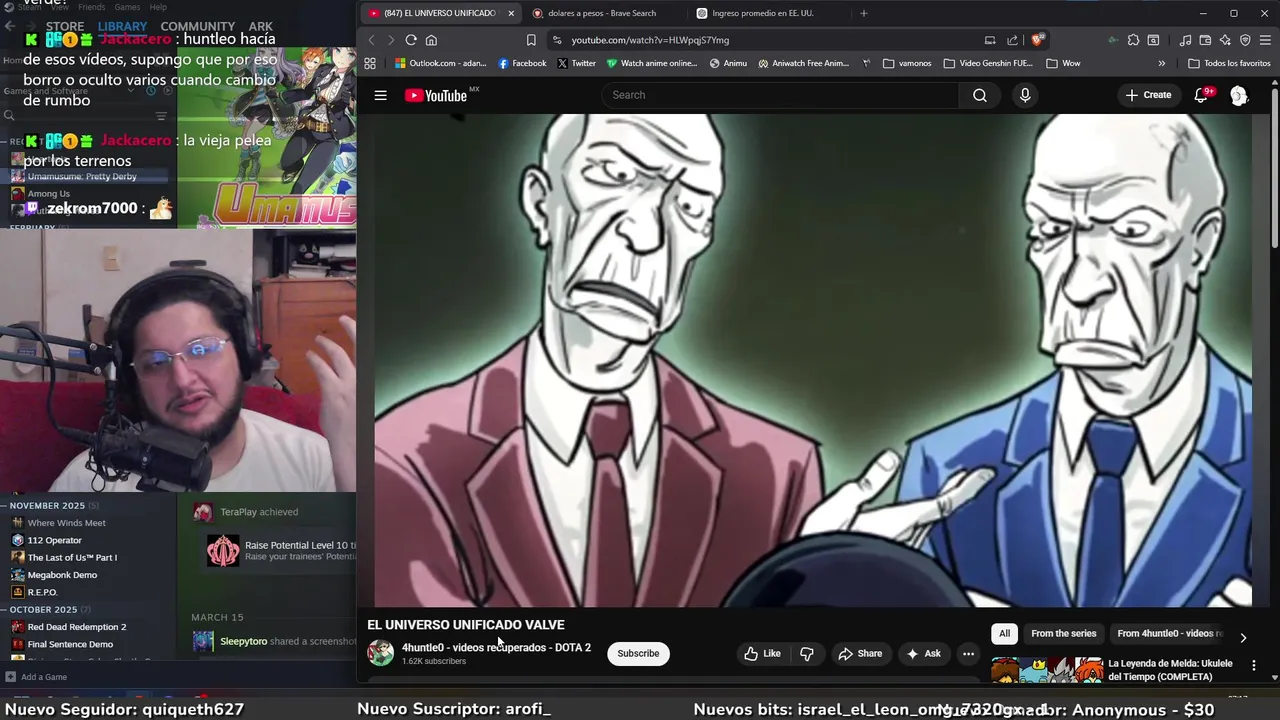The height and width of the screenshot is (720, 1280).
Task: Select the 'All' filter chip
Action: [1004, 633]
